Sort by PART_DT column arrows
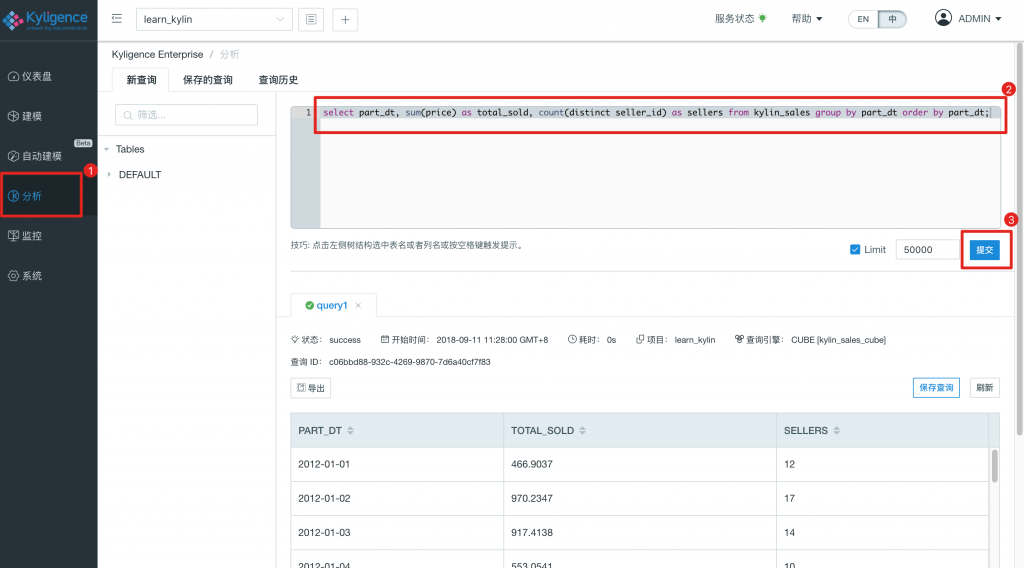 (x=350, y=430)
